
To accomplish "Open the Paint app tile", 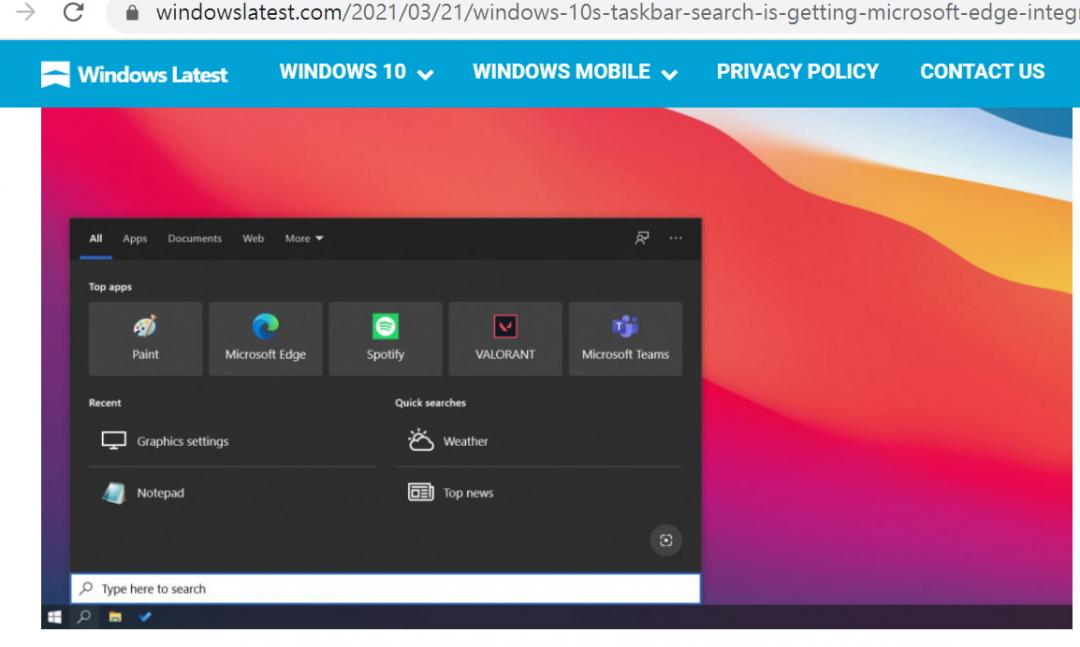I will pyautogui.click(x=145, y=338).
